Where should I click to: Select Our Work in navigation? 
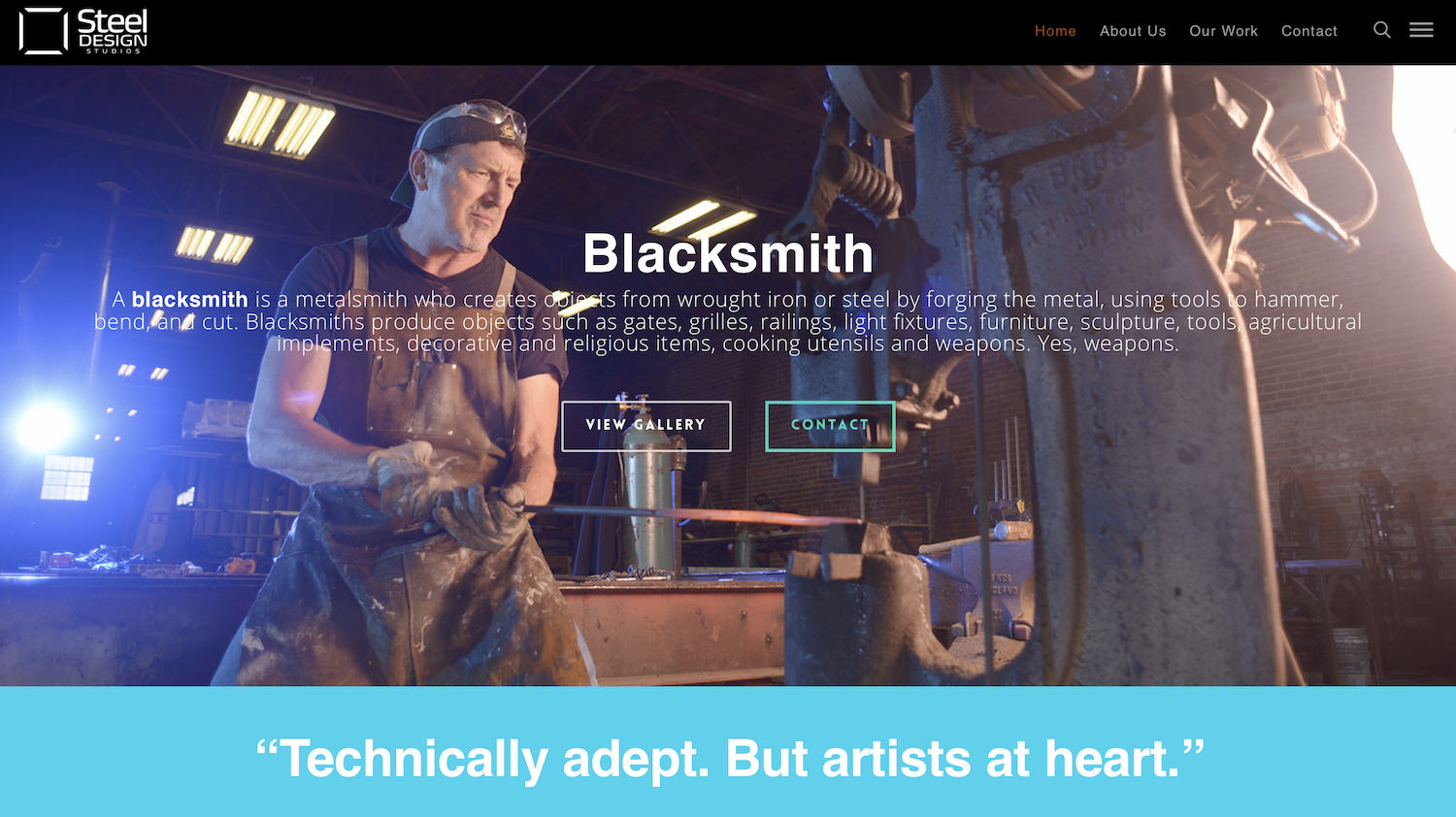pyautogui.click(x=1223, y=31)
